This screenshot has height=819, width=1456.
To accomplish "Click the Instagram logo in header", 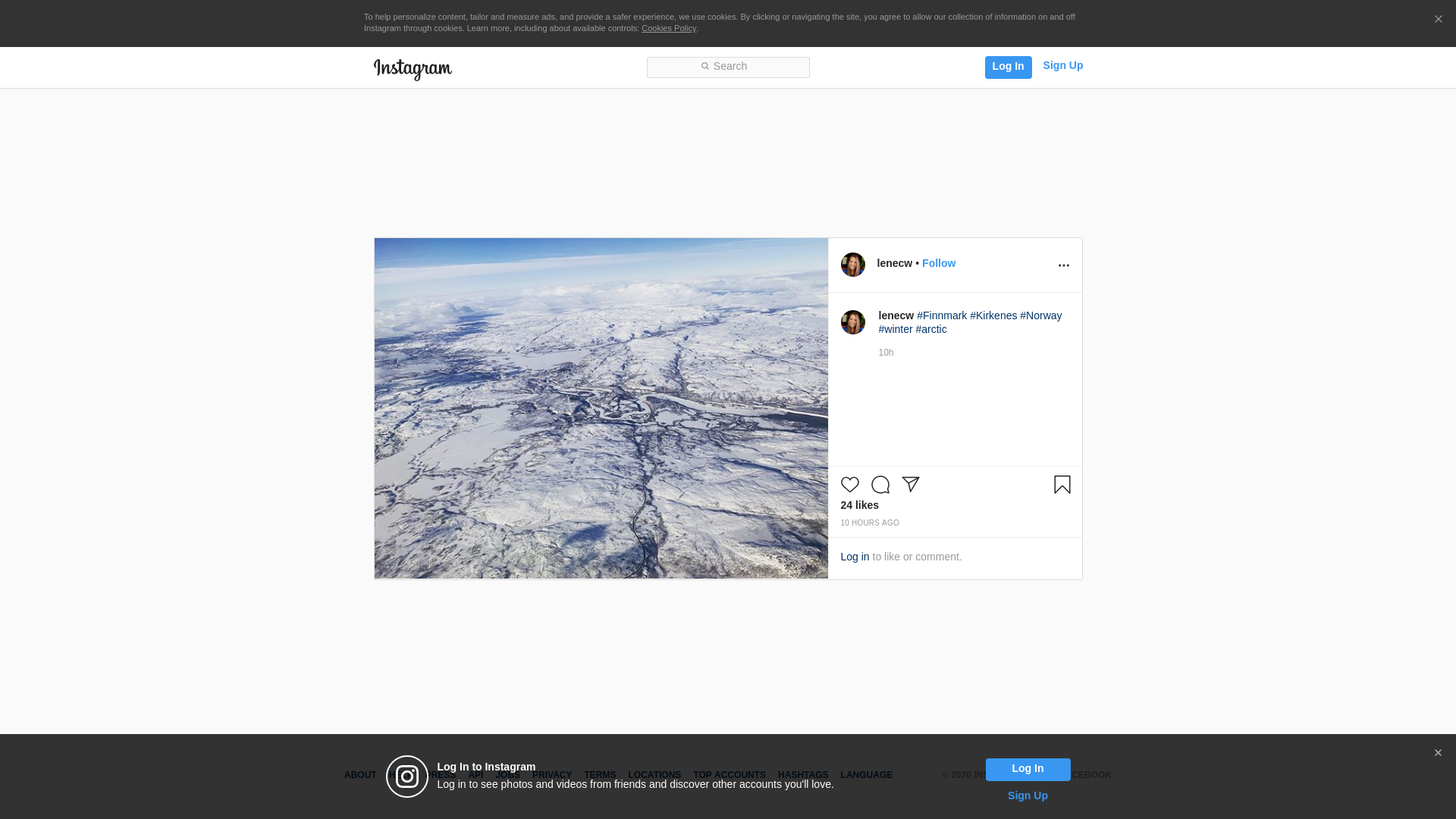I will coord(413,69).
